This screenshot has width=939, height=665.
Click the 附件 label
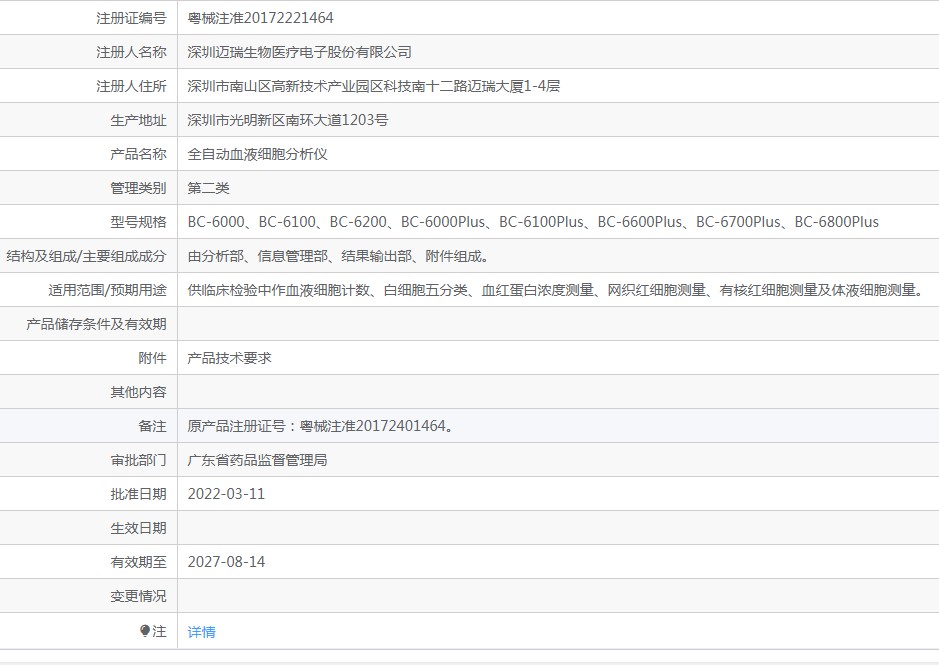pyautogui.click(x=152, y=358)
